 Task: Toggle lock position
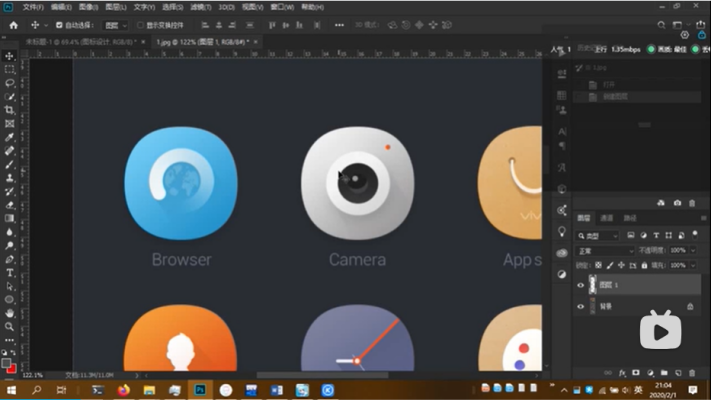pyautogui.click(x=621, y=265)
